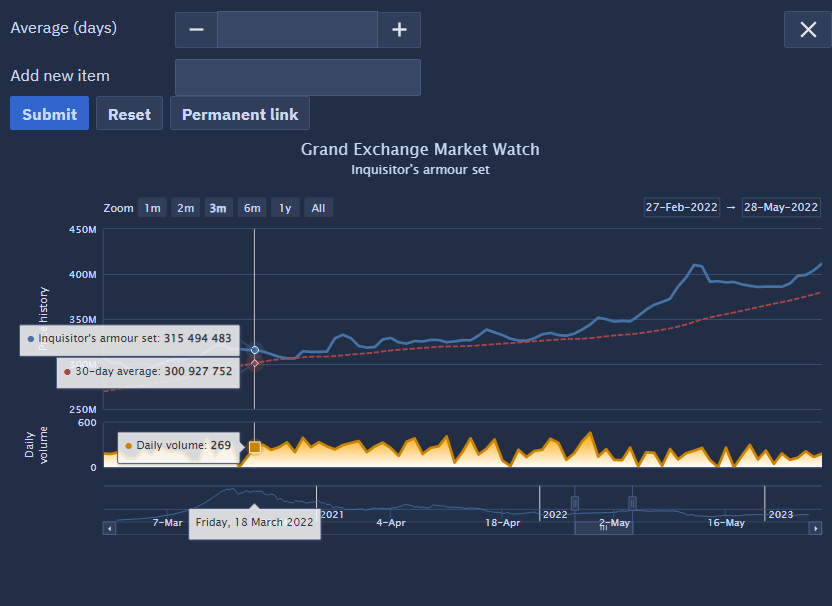Close the market watch panel
Image resolution: width=832 pixels, height=606 pixels.
click(x=808, y=30)
